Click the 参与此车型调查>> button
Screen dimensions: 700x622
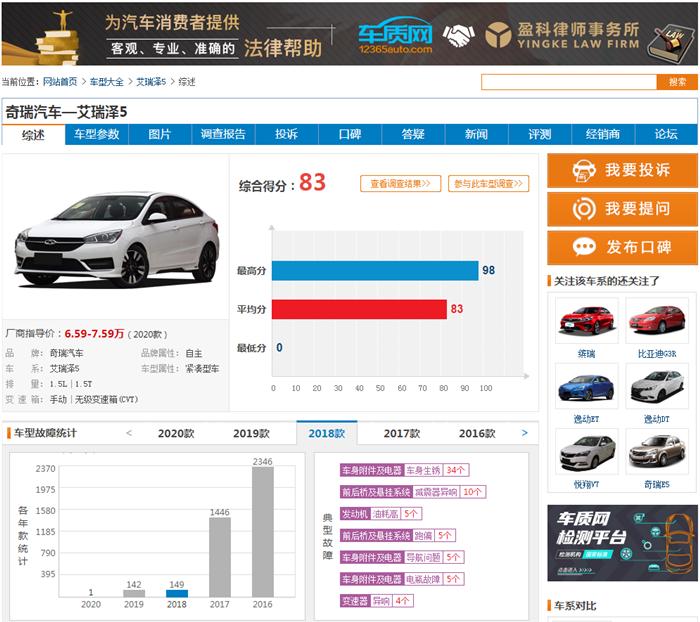tap(488, 184)
